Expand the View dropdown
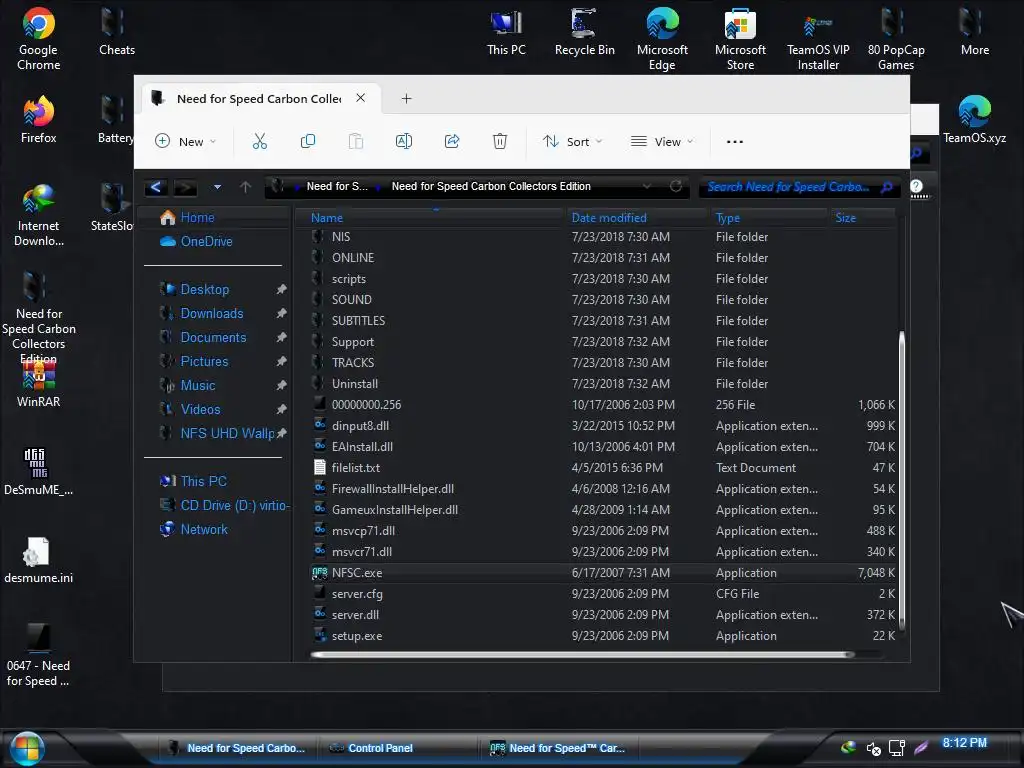Screen dimensions: 1024x768 pyautogui.click(x=662, y=141)
